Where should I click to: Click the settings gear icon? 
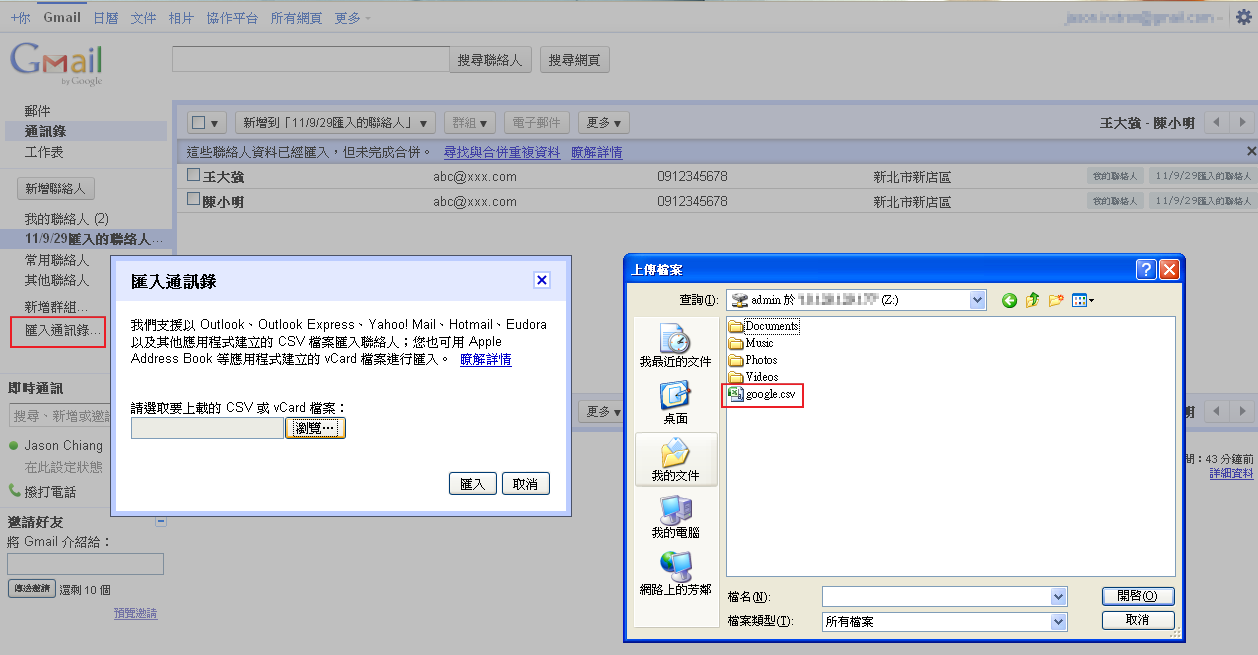1243,17
